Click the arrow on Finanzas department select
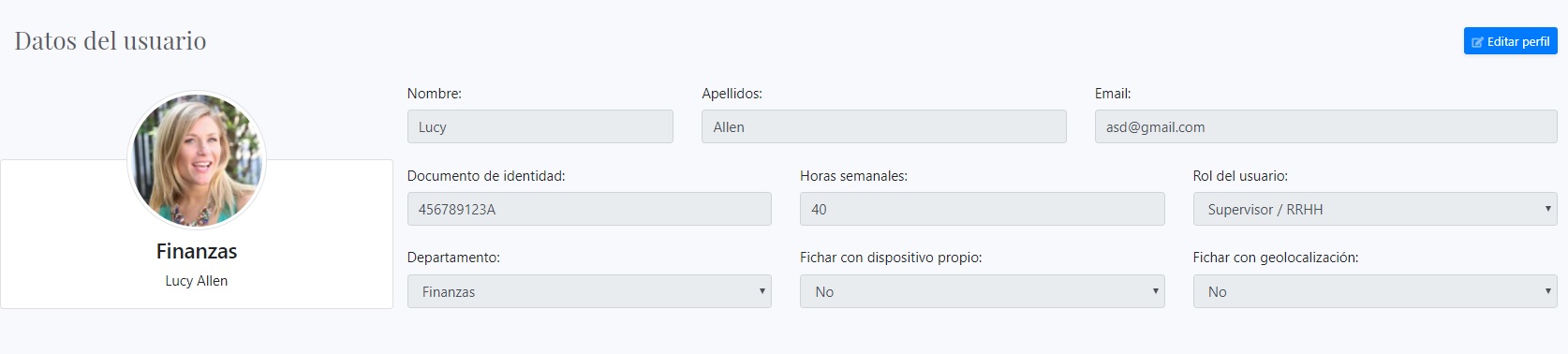Viewport: 1568px width, 354px height. pyautogui.click(x=762, y=291)
